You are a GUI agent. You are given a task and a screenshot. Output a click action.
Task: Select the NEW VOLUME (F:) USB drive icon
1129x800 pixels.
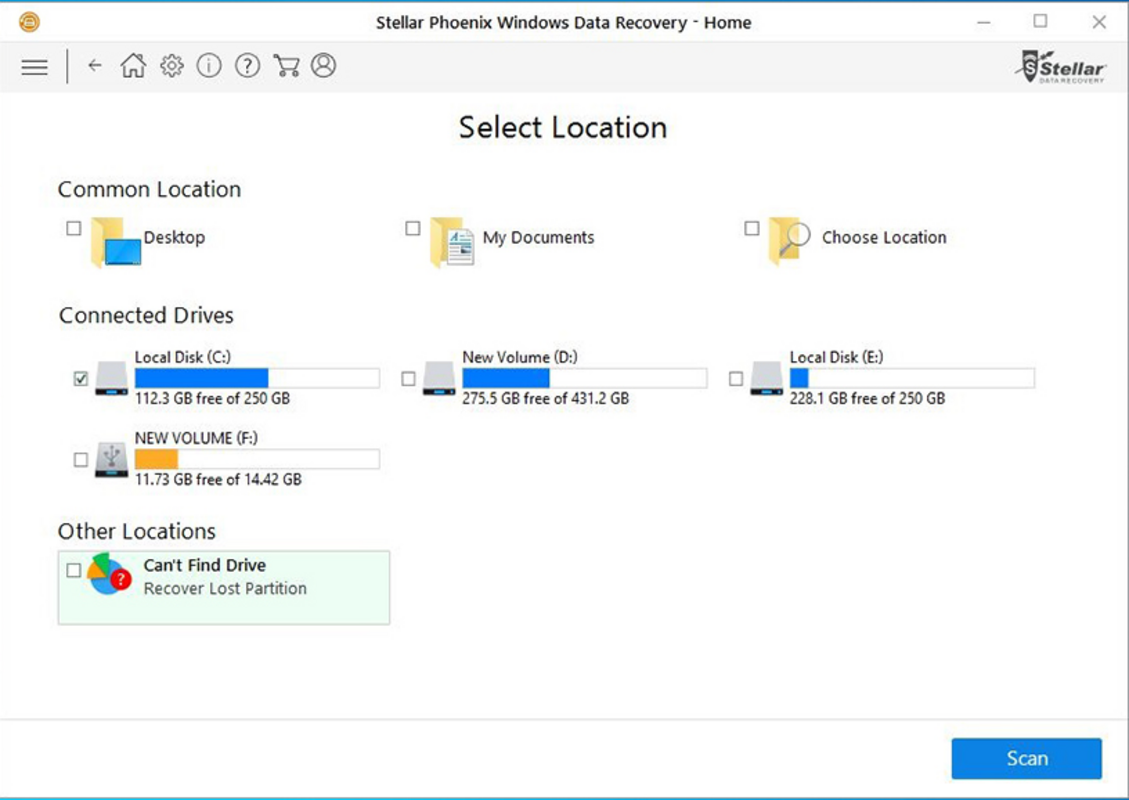click(112, 459)
